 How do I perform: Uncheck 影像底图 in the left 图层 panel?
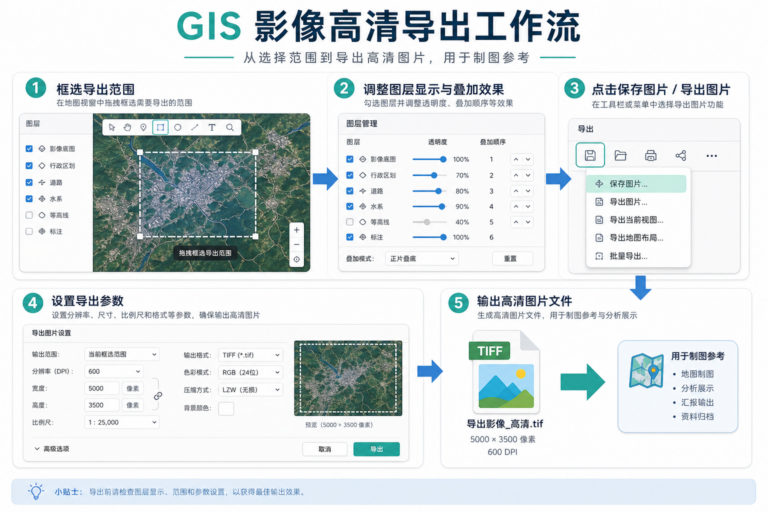coord(29,148)
